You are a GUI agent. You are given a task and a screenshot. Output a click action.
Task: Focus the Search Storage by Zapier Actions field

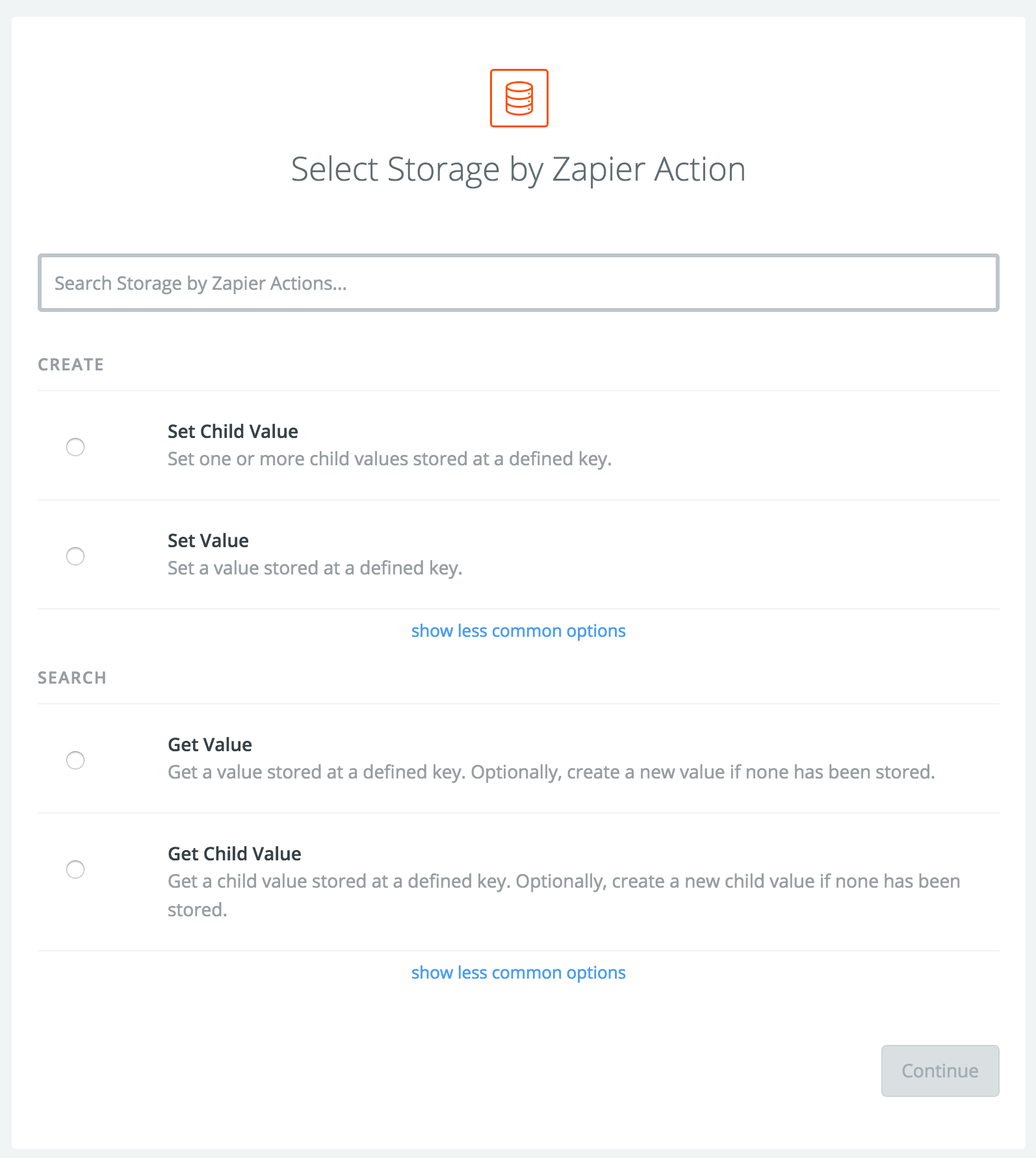(518, 283)
